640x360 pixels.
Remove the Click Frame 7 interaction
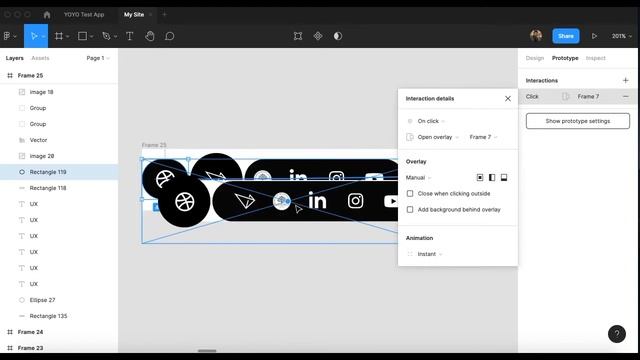625,97
